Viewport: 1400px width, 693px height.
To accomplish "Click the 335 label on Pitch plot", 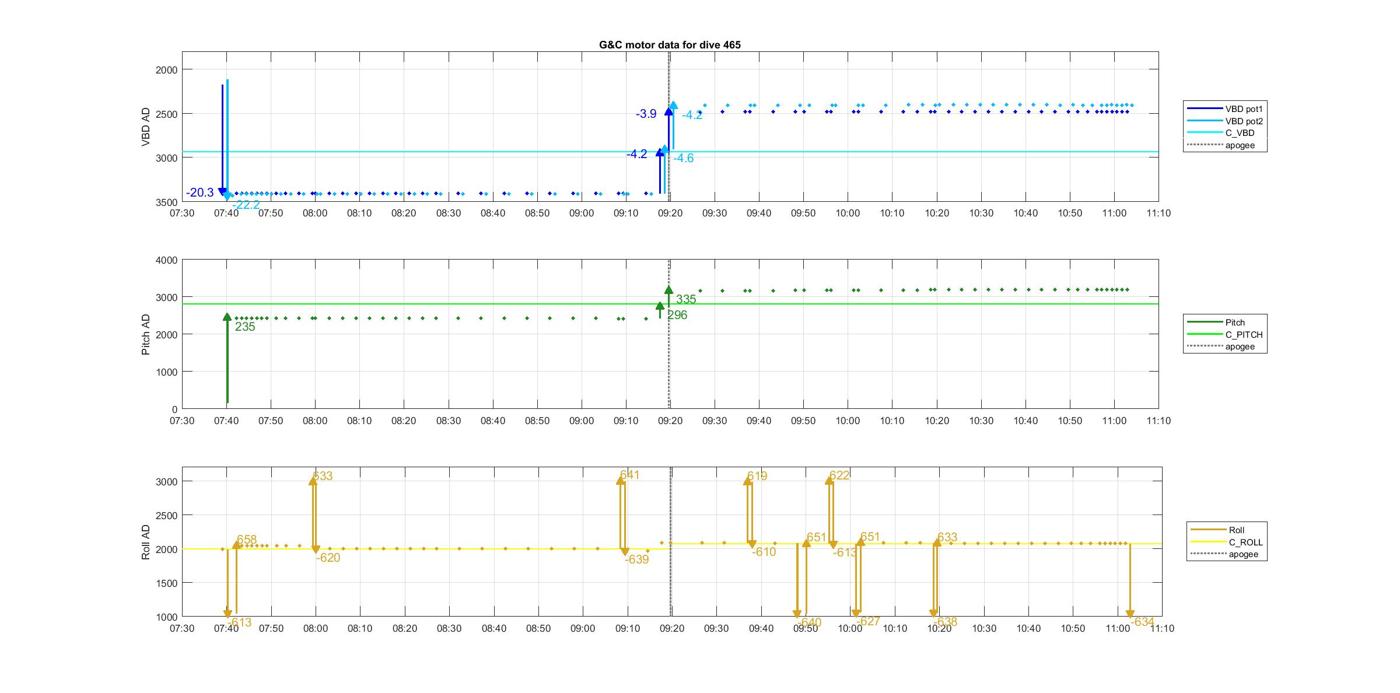I will click(x=686, y=299).
